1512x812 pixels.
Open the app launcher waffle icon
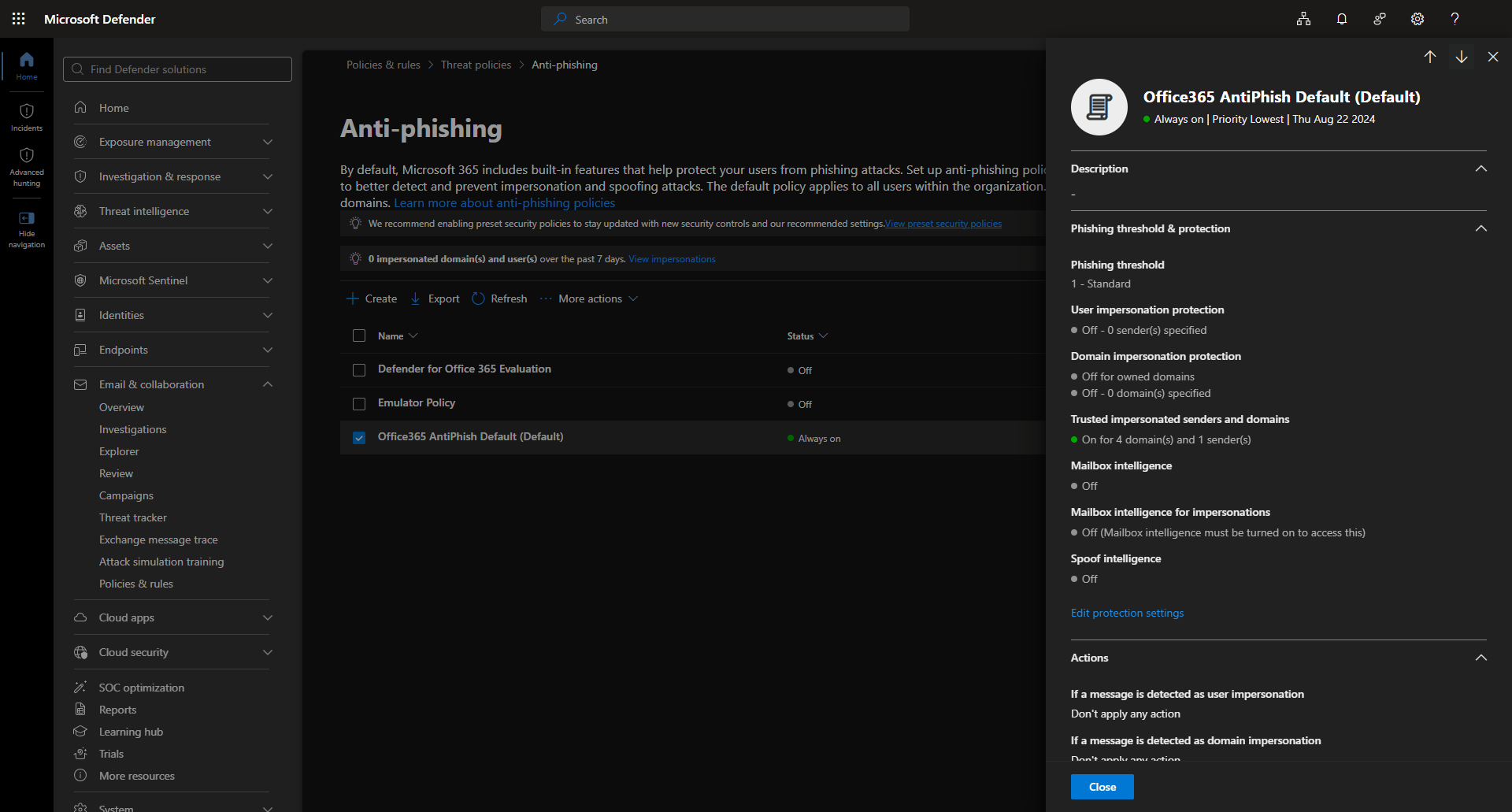(19, 19)
